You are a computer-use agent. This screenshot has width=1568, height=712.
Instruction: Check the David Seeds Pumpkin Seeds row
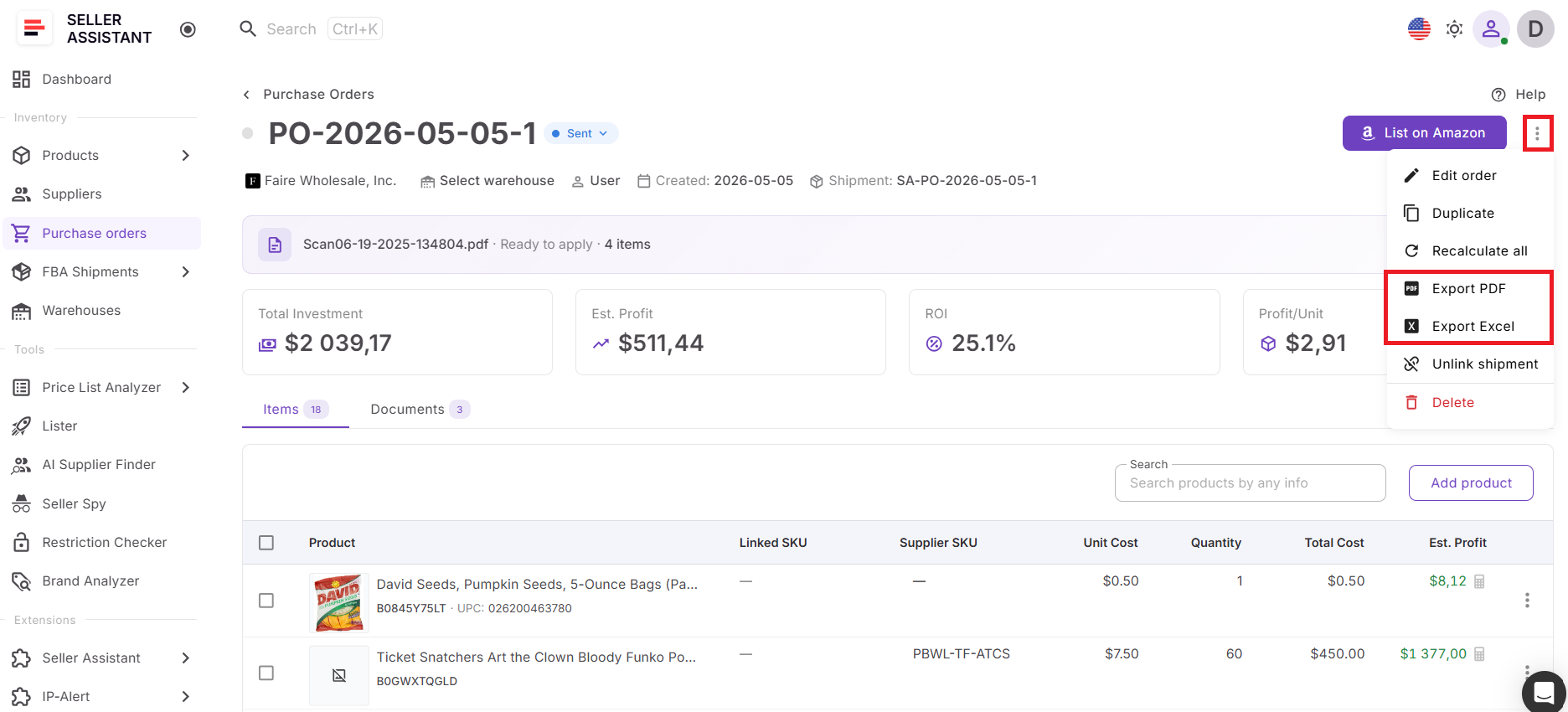coord(266,601)
